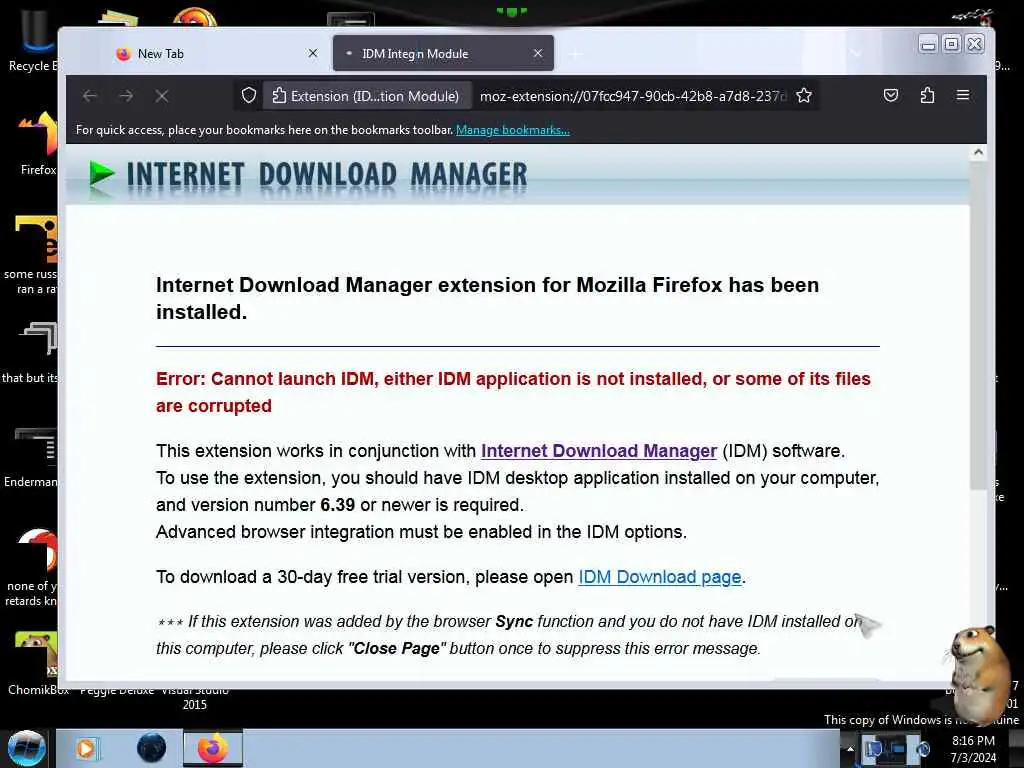Open the Firefox hamburger application menu
1024x768 pixels.
pyautogui.click(x=963, y=95)
